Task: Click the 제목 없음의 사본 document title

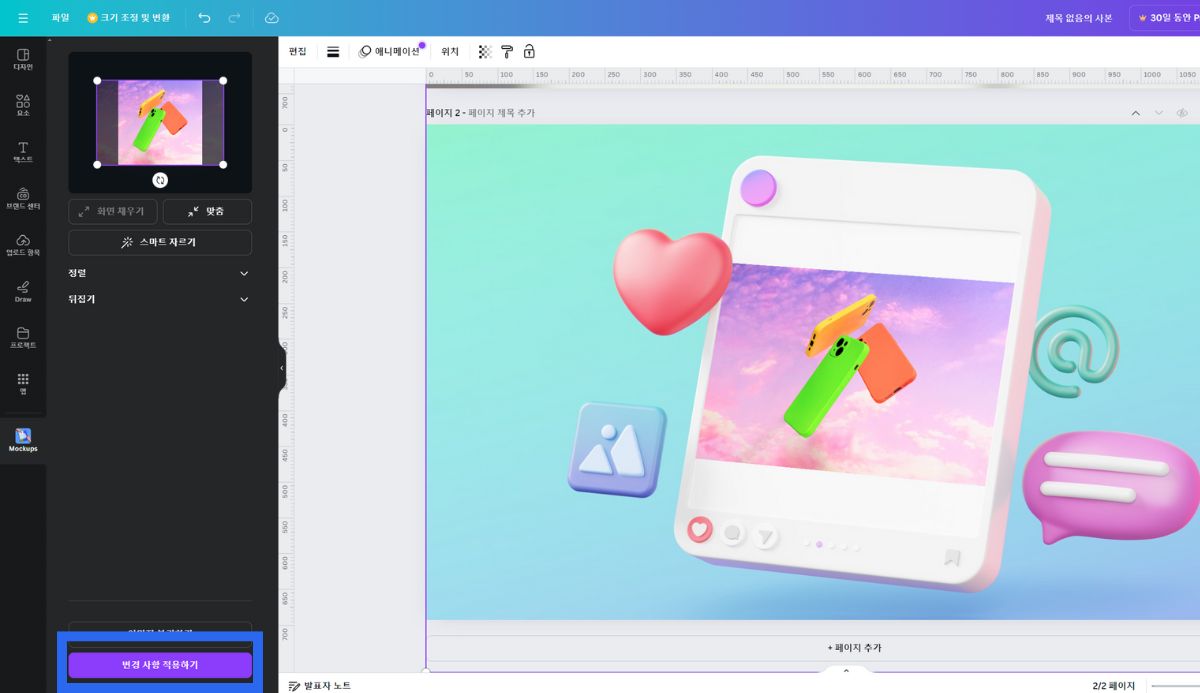Action: pyautogui.click(x=1079, y=18)
